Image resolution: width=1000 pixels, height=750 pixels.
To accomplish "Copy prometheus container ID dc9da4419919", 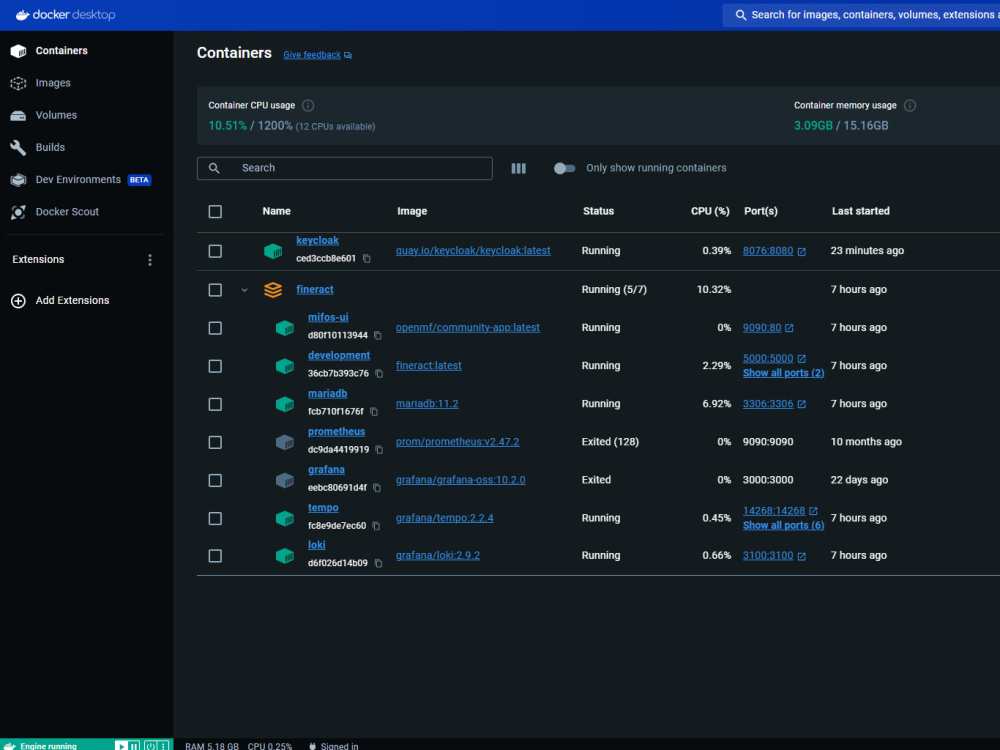I will 379,450.
